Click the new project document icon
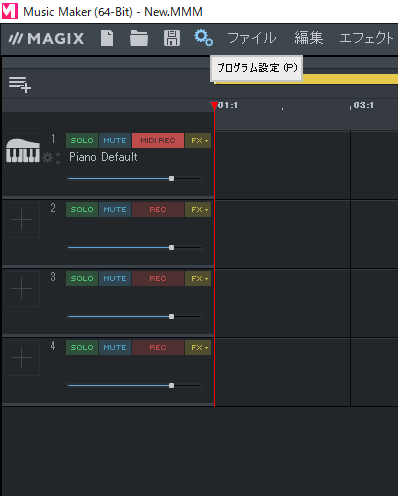Viewport: 398px width, 496px height. click(x=107, y=38)
